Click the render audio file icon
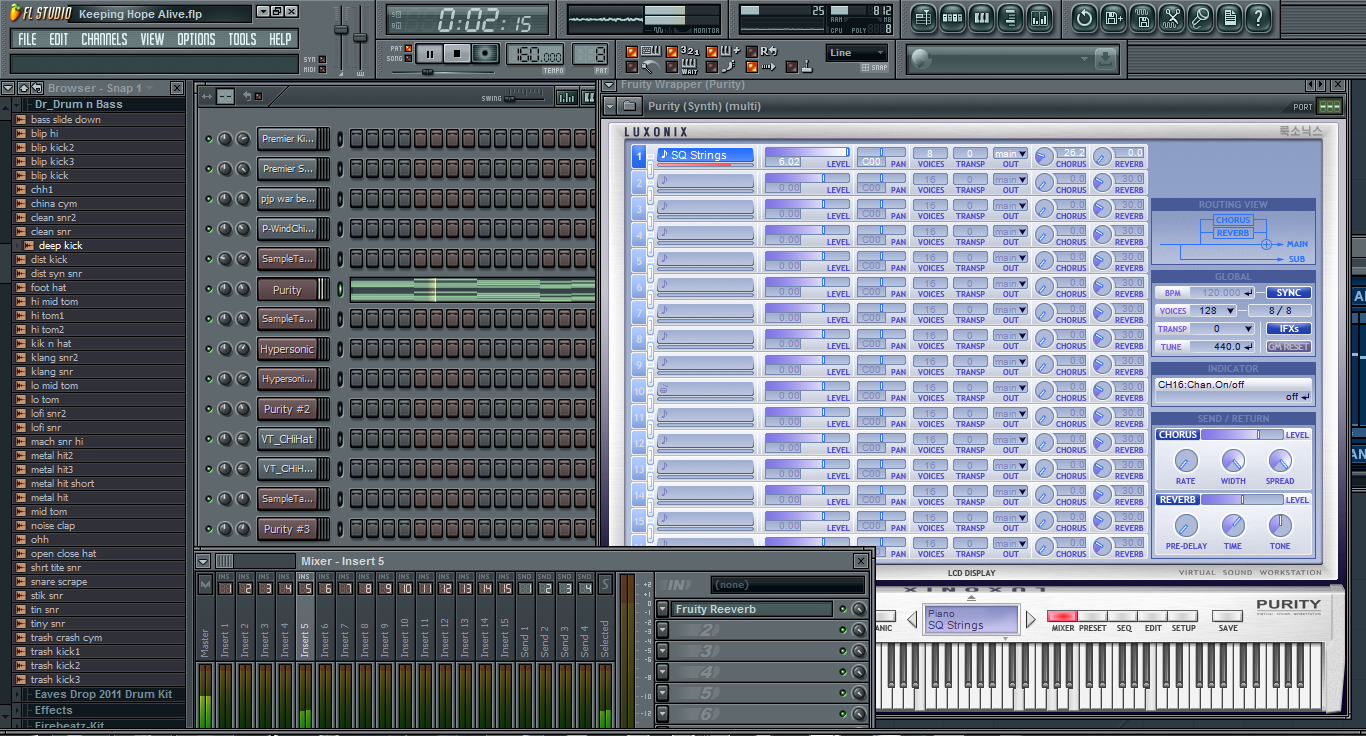This screenshot has width=1366, height=736. (x=1142, y=18)
